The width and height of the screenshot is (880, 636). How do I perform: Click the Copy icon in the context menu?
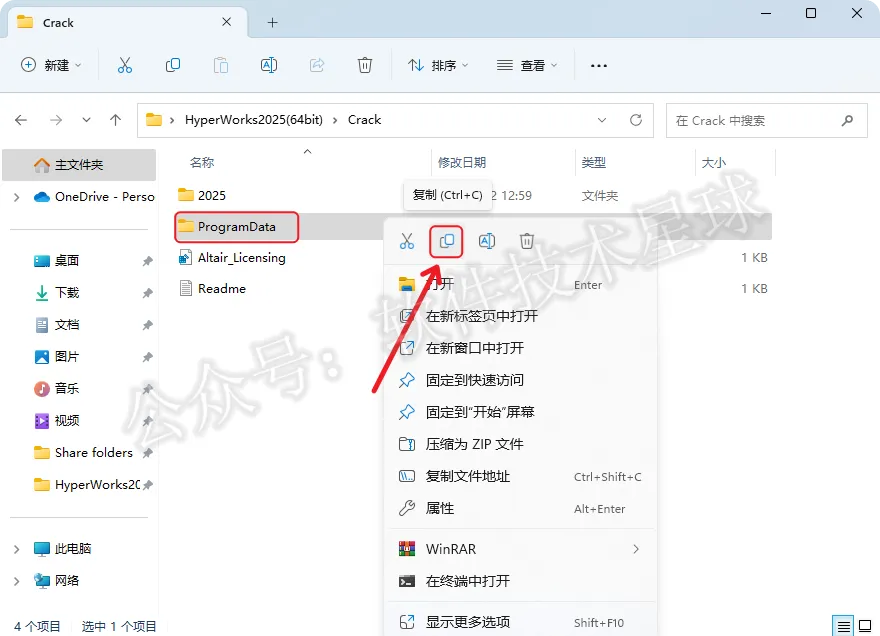click(447, 241)
